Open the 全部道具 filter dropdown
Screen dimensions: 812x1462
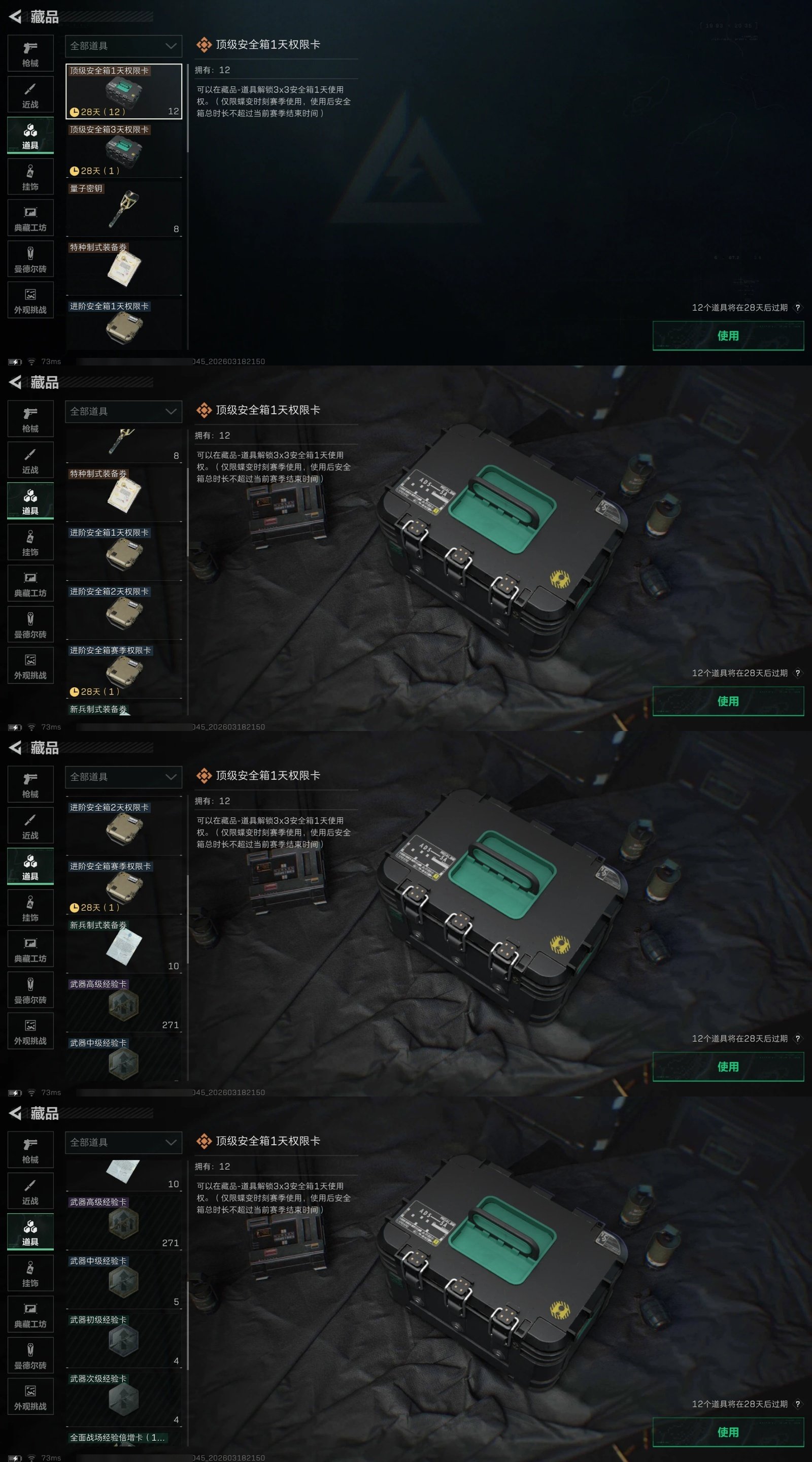click(x=124, y=46)
